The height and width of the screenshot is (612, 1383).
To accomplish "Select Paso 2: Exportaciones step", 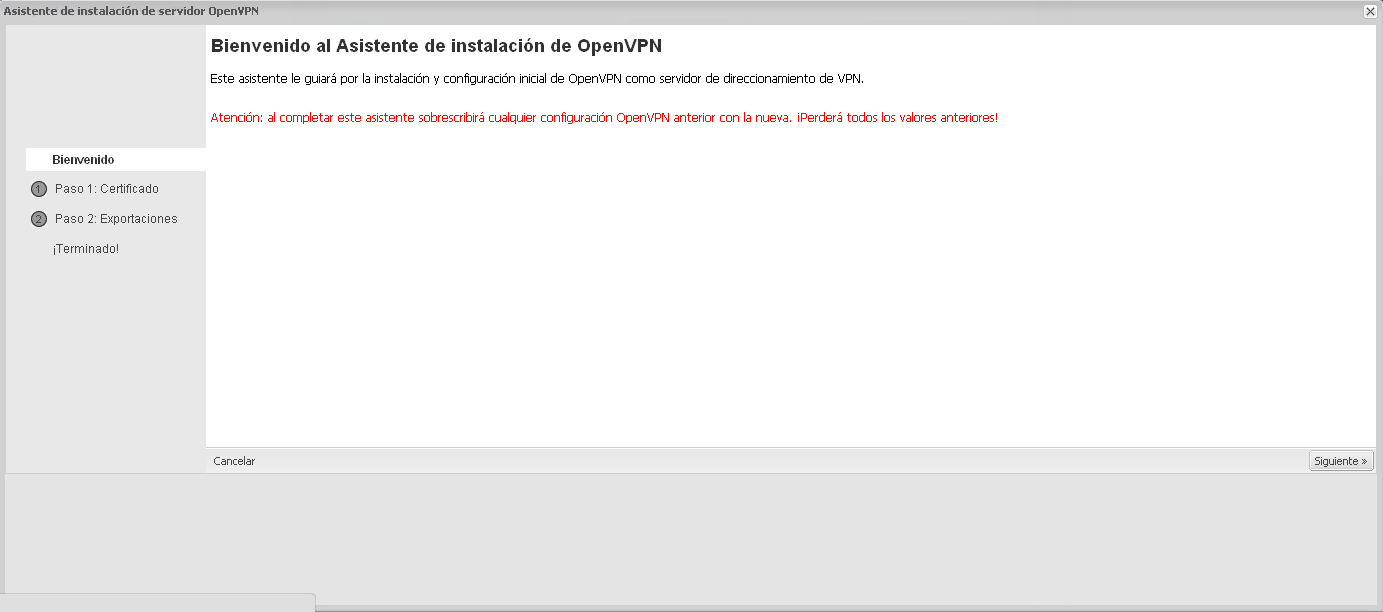I will 116,219.
